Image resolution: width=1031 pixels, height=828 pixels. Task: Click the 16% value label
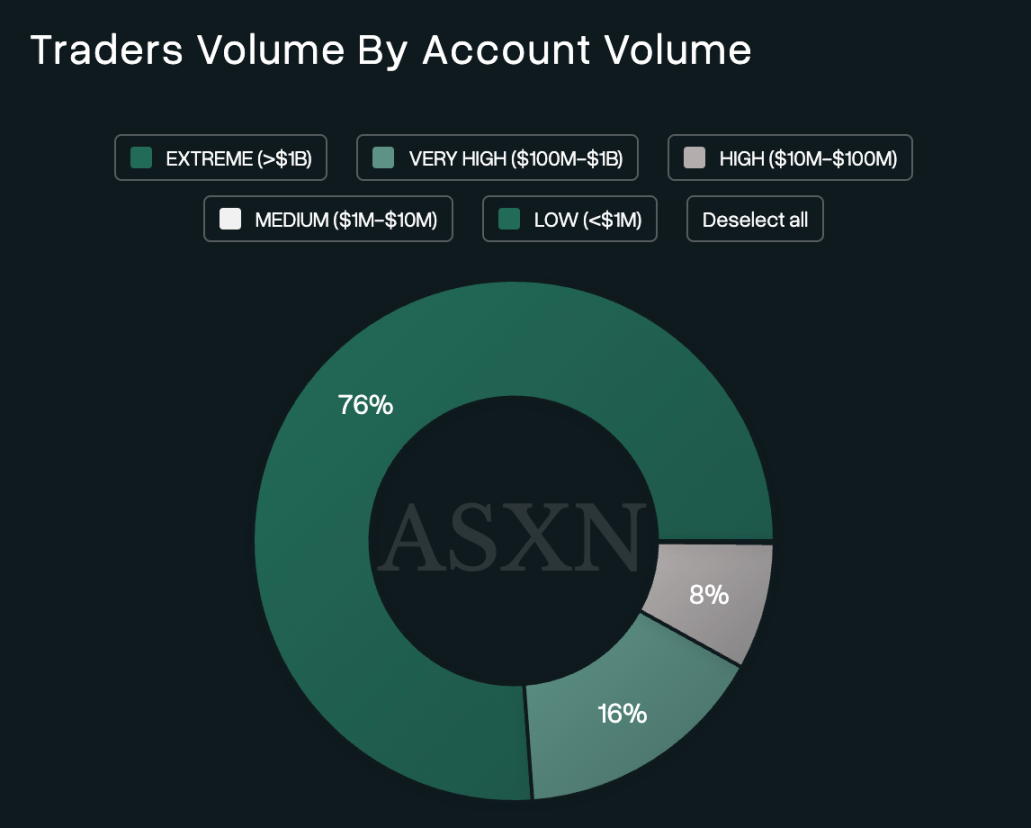(x=622, y=713)
